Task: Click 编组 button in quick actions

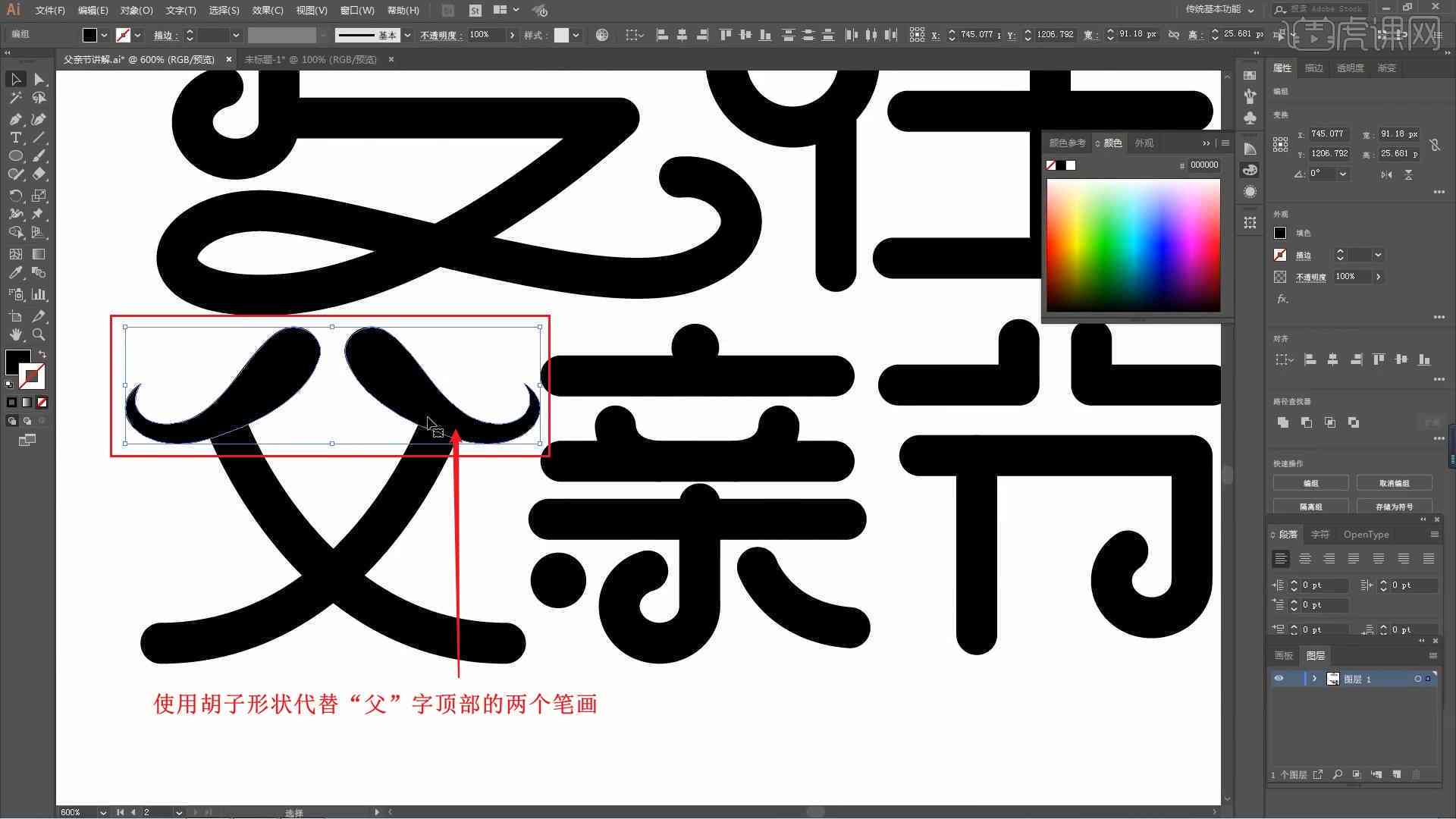Action: [x=1311, y=483]
